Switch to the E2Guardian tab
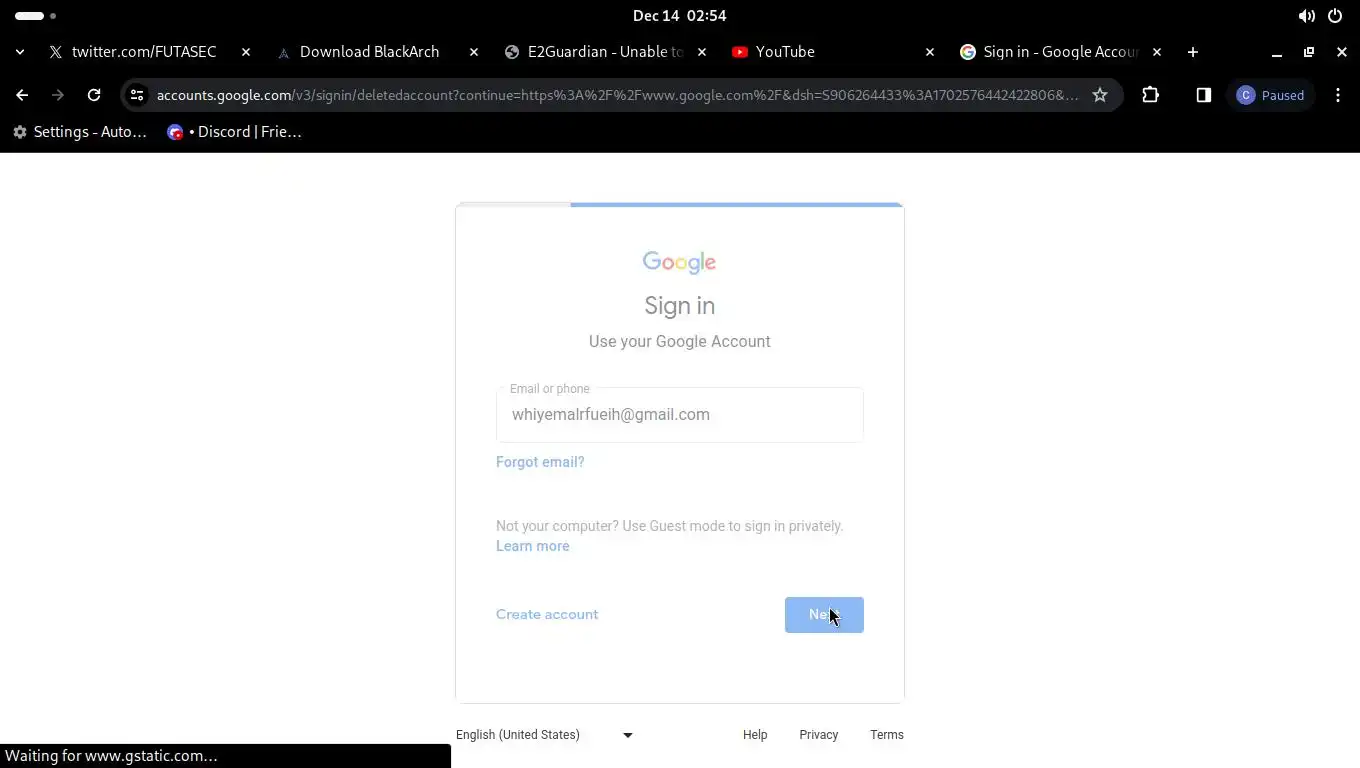 [x=605, y=52]
